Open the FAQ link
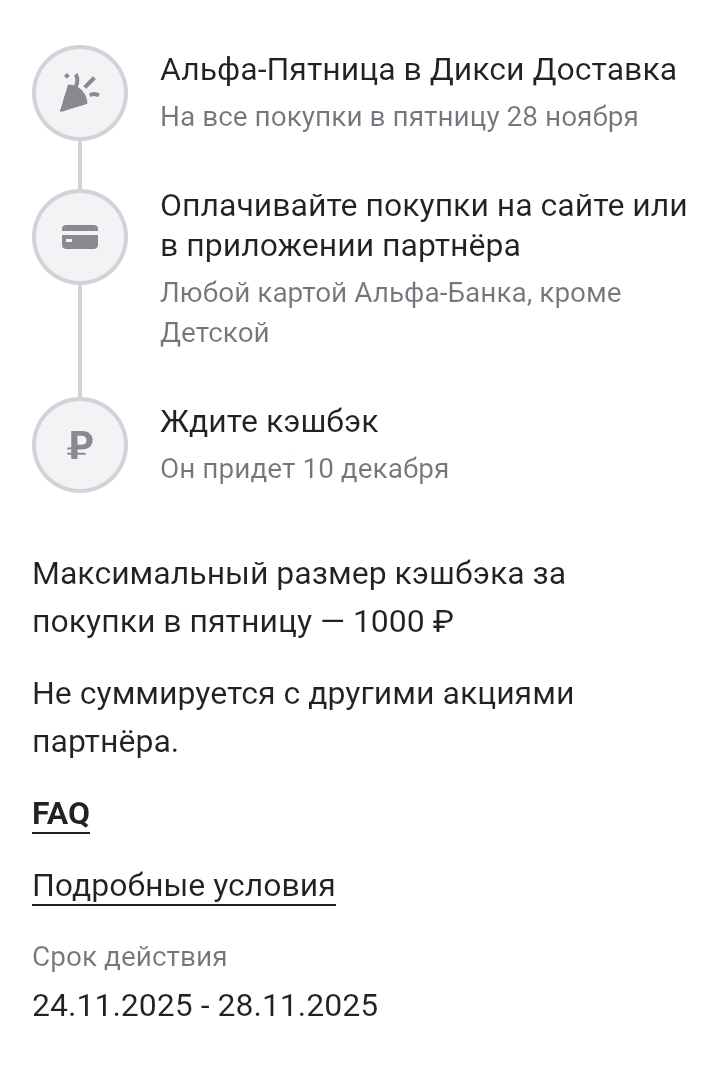The width and height of the screenshot is (720, 1078). pos(61,814)
